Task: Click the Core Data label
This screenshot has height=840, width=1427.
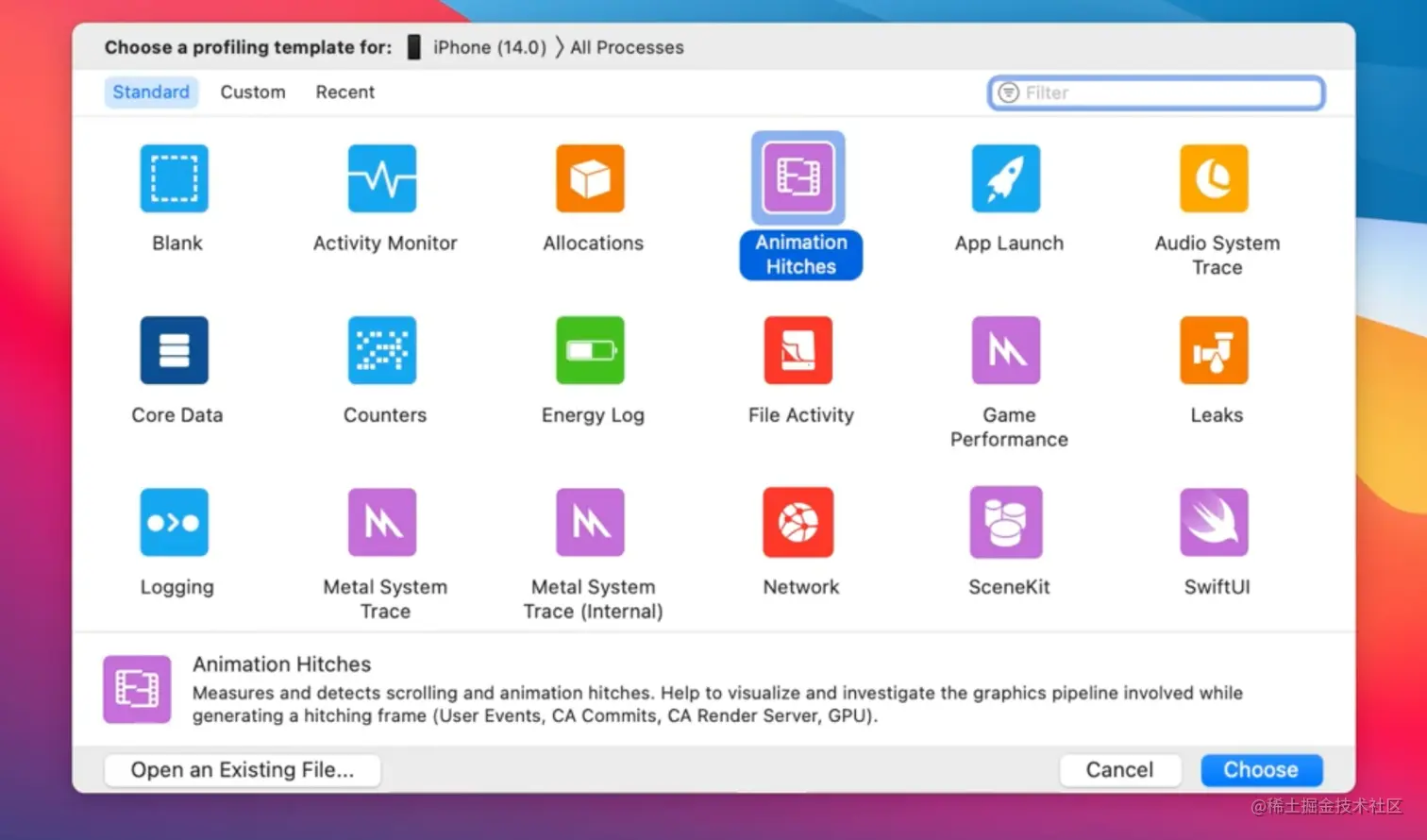Action: click(177, 415)
